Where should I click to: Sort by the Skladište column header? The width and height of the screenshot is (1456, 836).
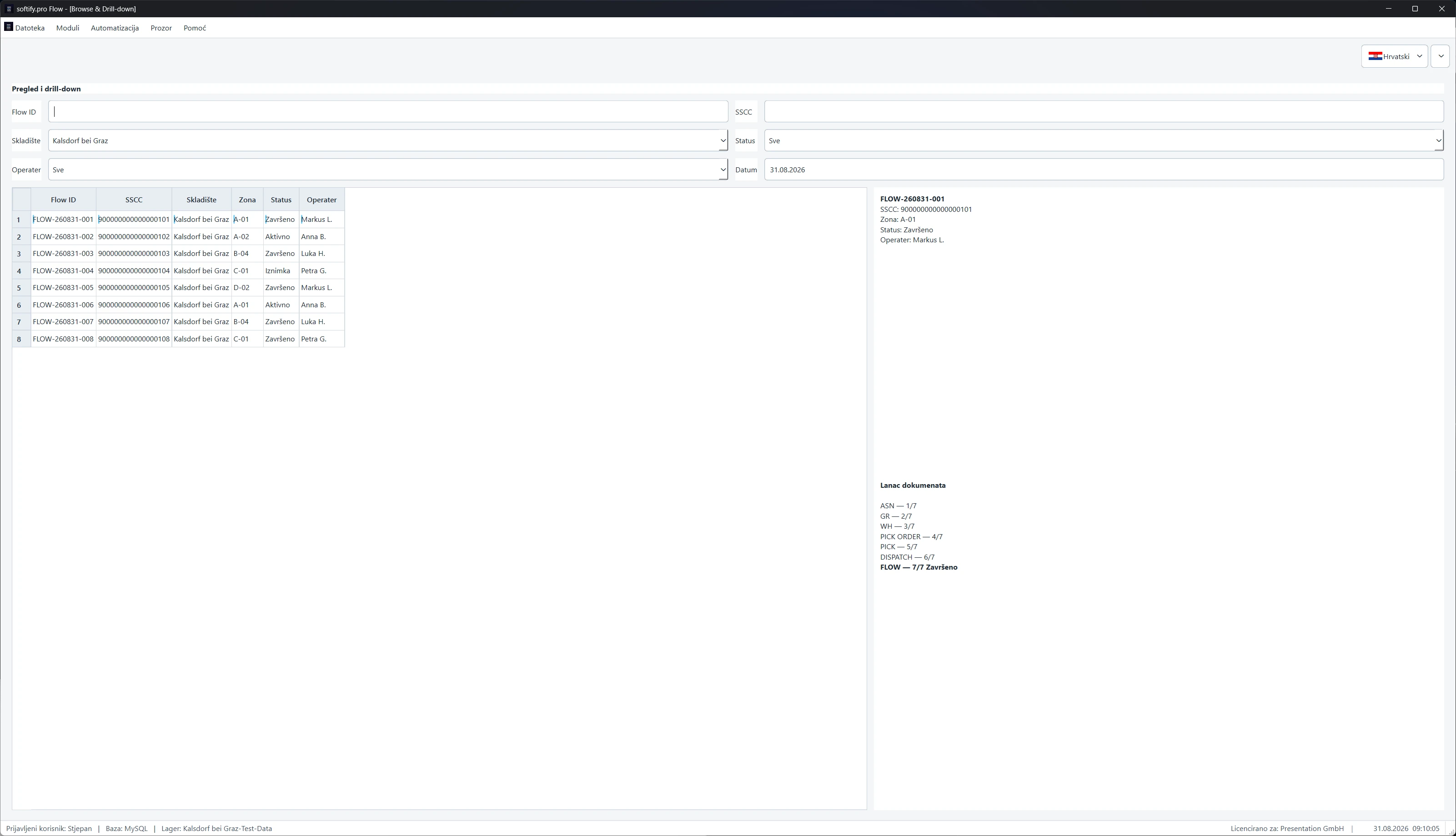point(201,200)
